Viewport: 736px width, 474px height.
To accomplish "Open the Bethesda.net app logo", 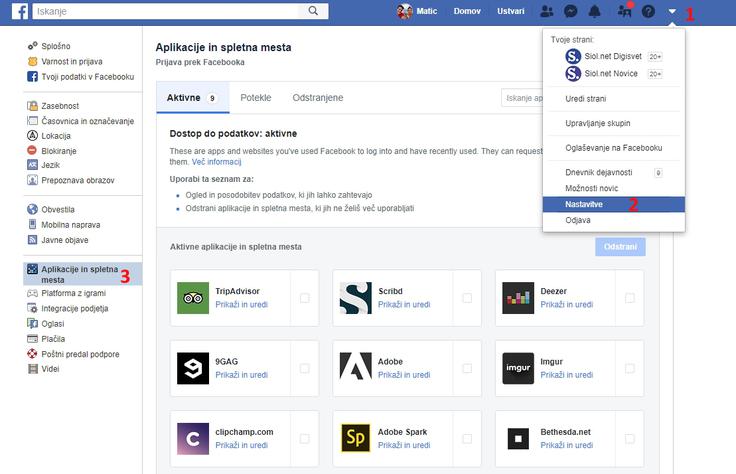I will pyautogui.click(x=518, y=439).
